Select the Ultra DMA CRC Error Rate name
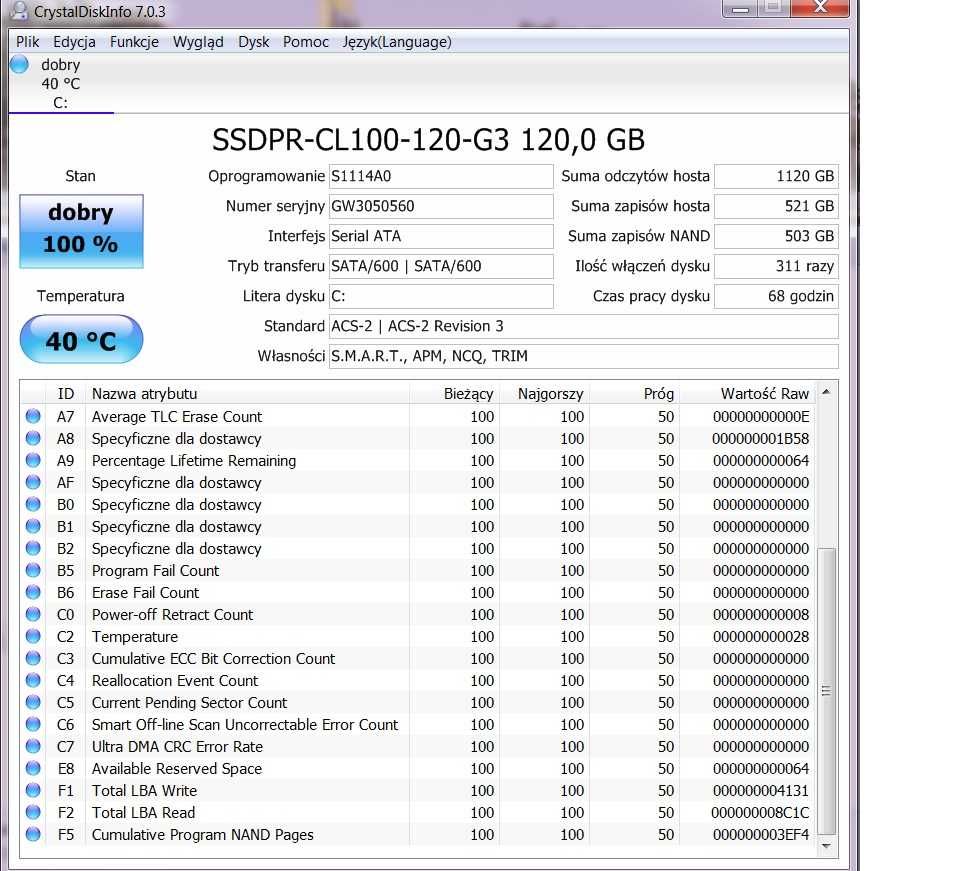Image resolution: width=960 pixels, height=871 pixels. pyautogui.click(x=178, y=747)
